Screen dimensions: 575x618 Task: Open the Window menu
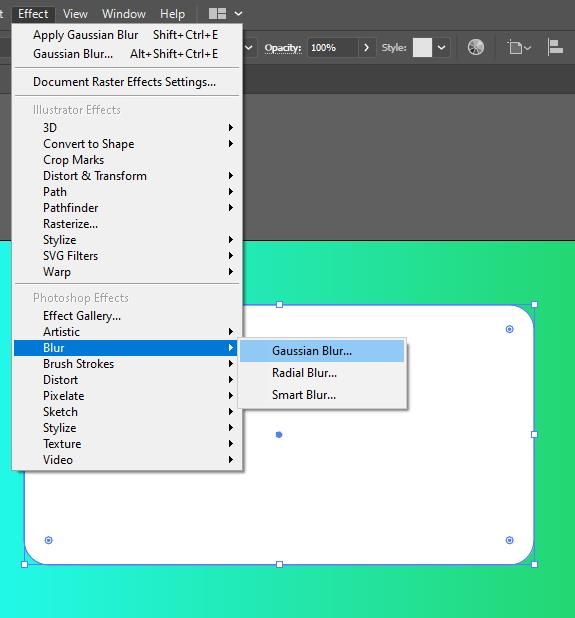click(x=124, y=14)
